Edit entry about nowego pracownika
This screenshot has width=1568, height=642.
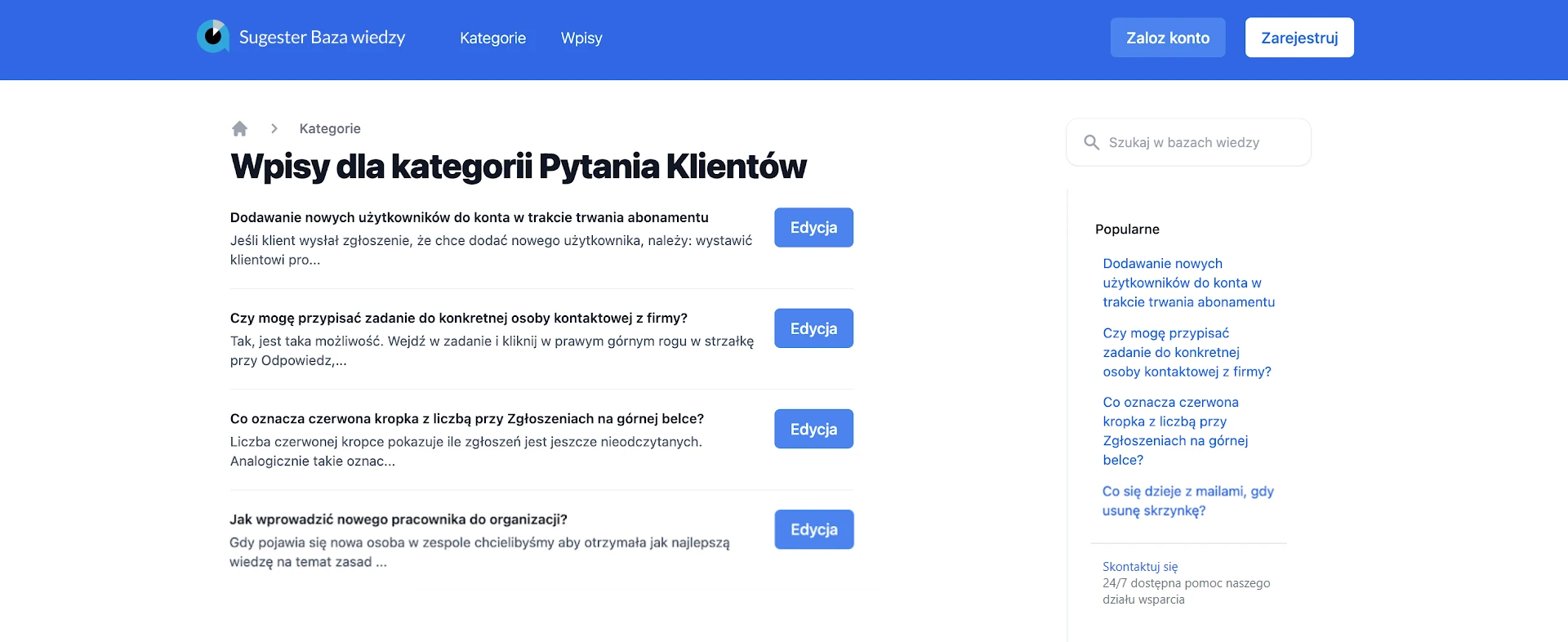814,529
